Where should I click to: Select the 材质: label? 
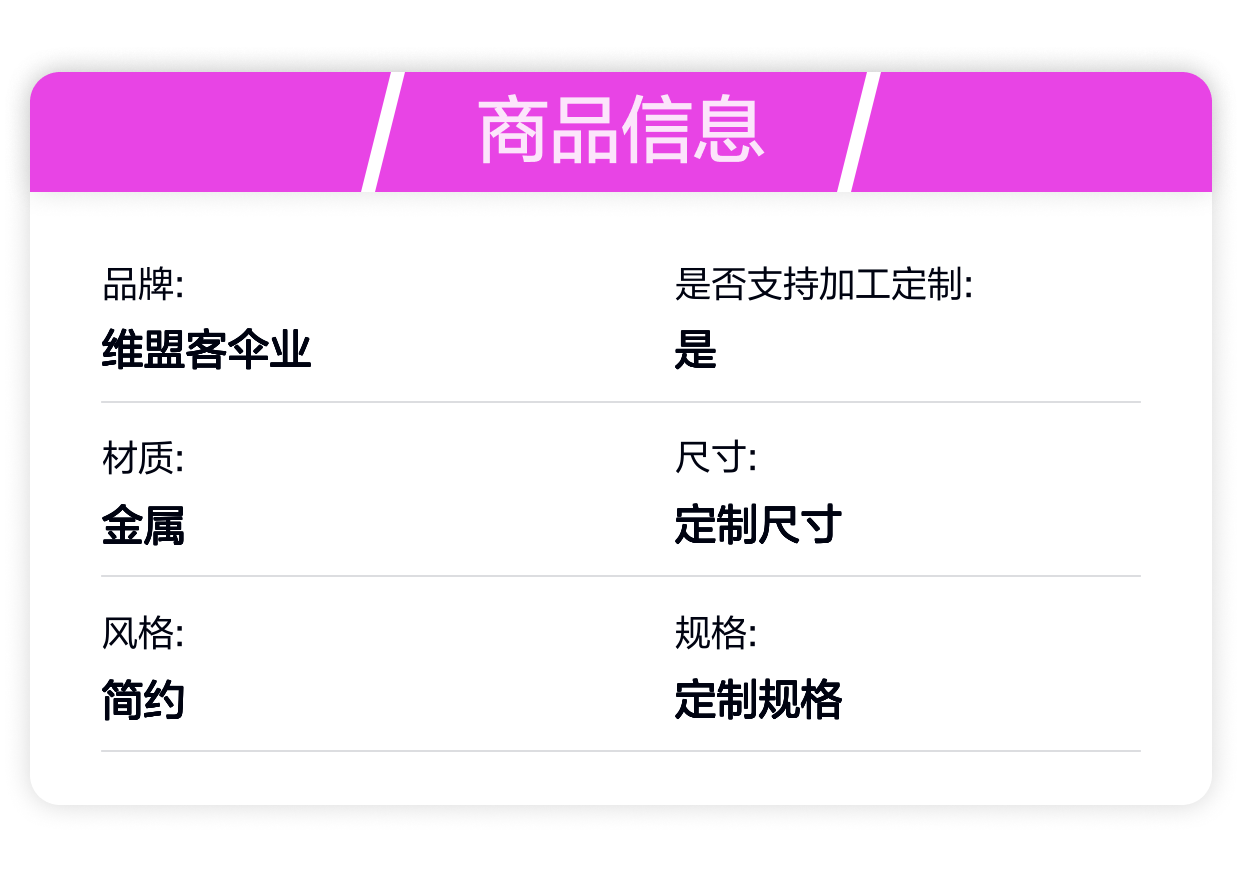(143, 459)
